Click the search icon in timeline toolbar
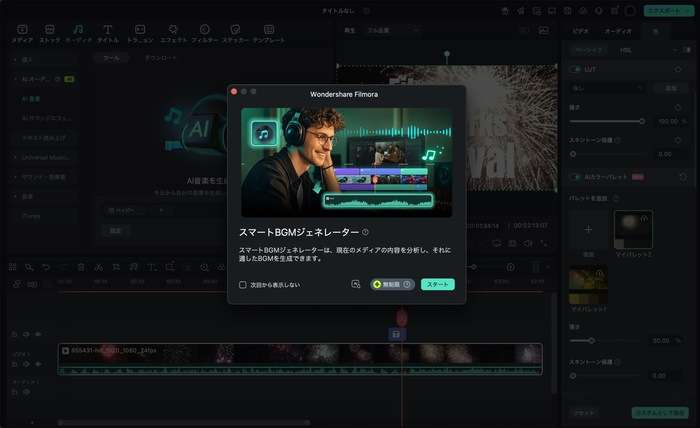The image size is (700, 428). [29, 267]
